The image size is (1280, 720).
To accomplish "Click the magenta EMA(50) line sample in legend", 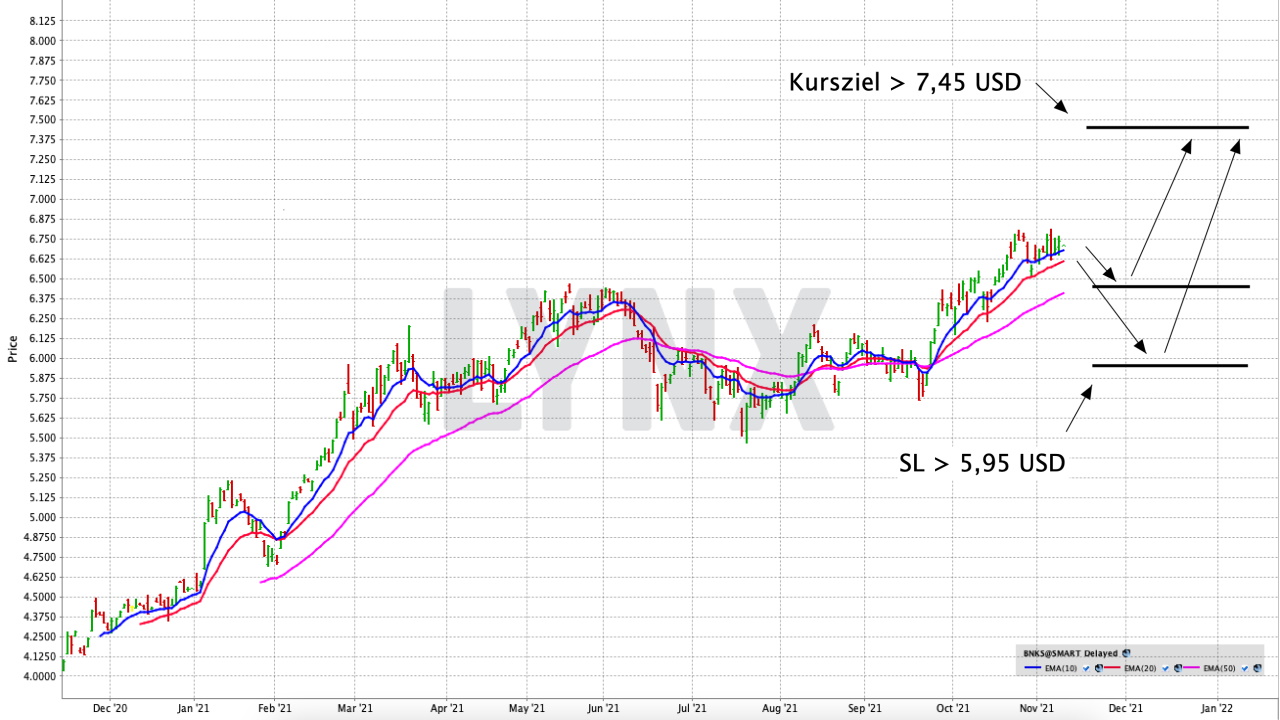I will (1191, 667).
